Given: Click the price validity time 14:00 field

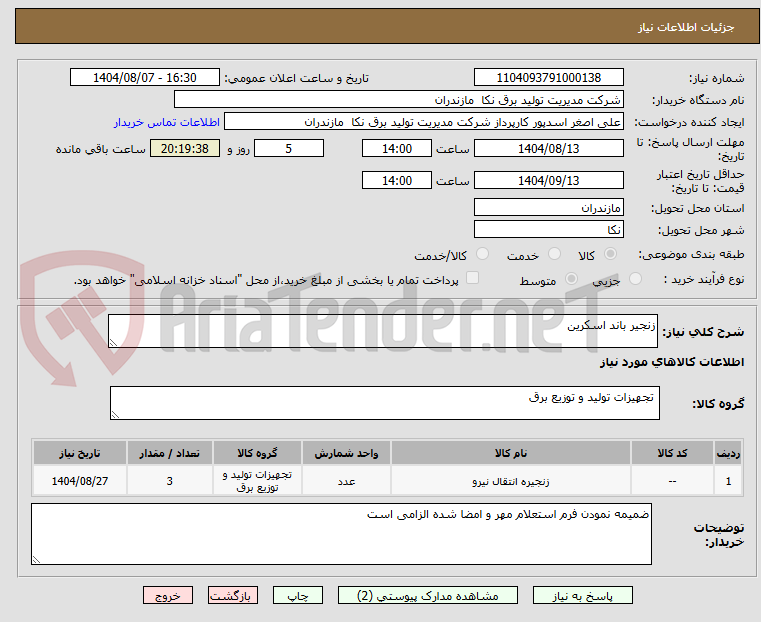Looking at the screenshot, I should (x=397, y=180).
